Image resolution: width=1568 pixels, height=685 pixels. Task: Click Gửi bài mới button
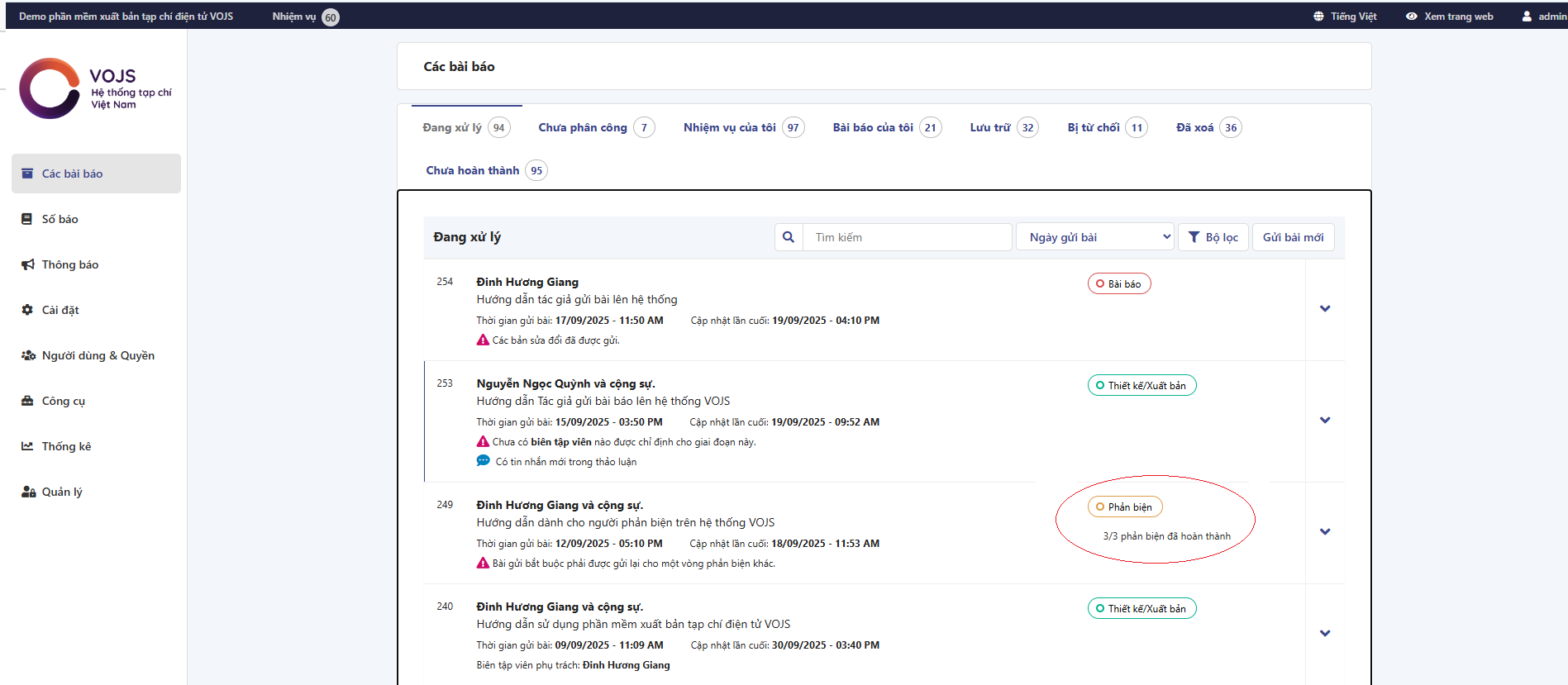tap(1293, 237)
